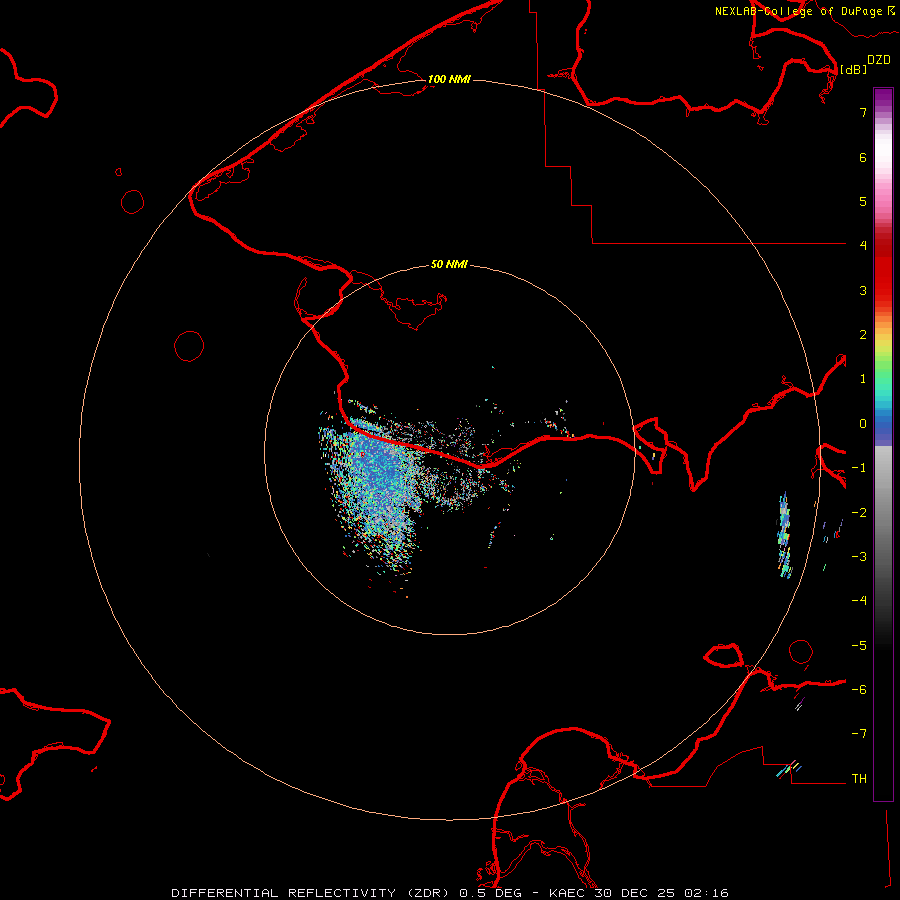Click the 50 NMI range ring label
The image size is (900, 900).
(449, 264)
